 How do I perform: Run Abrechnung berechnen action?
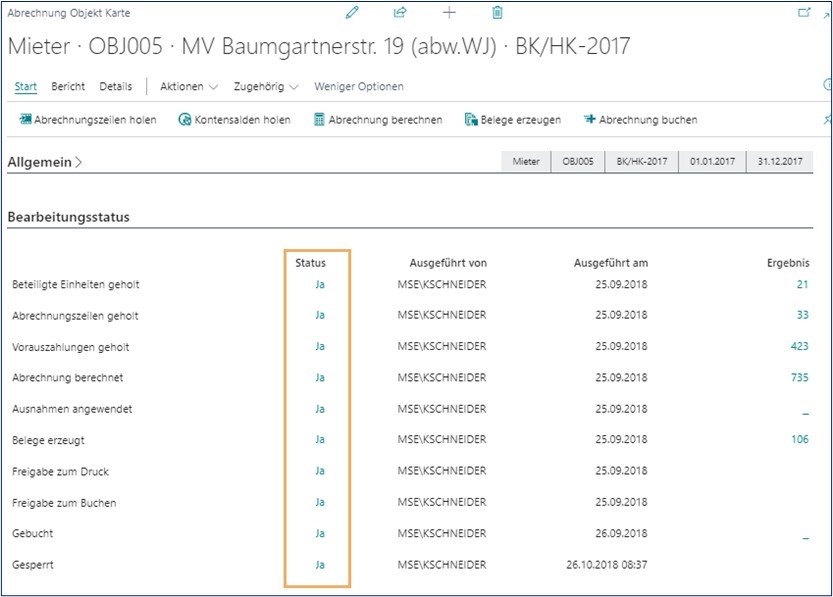point(377,120)
